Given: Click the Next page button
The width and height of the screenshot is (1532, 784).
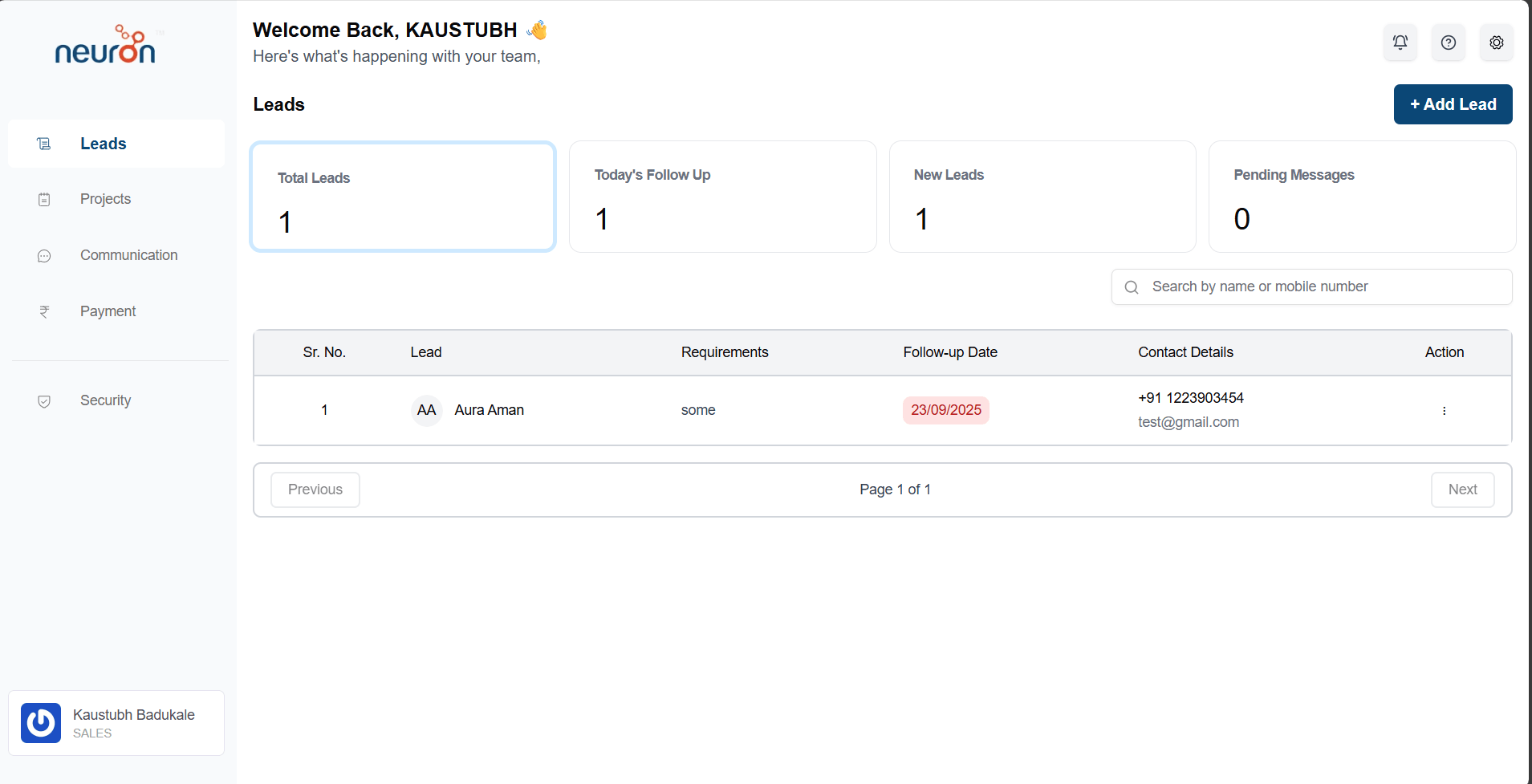Looking at the screenshot, I should point(1462,489).
